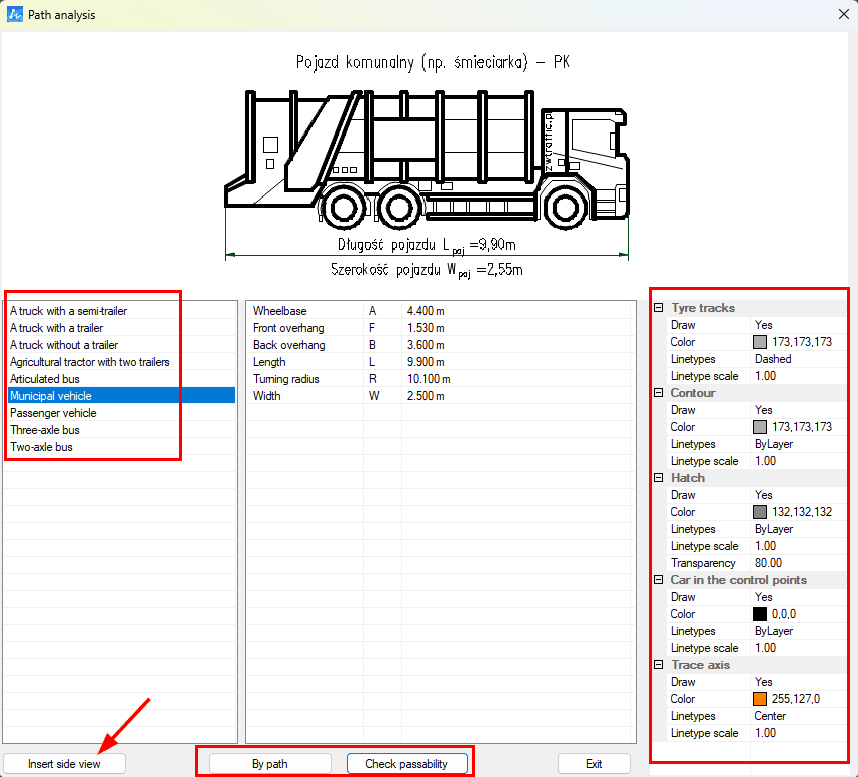The height and width of the screenshot is (777, 858).
Task: Select Wheelbase value 4.400 m
Action: (426, 311)
